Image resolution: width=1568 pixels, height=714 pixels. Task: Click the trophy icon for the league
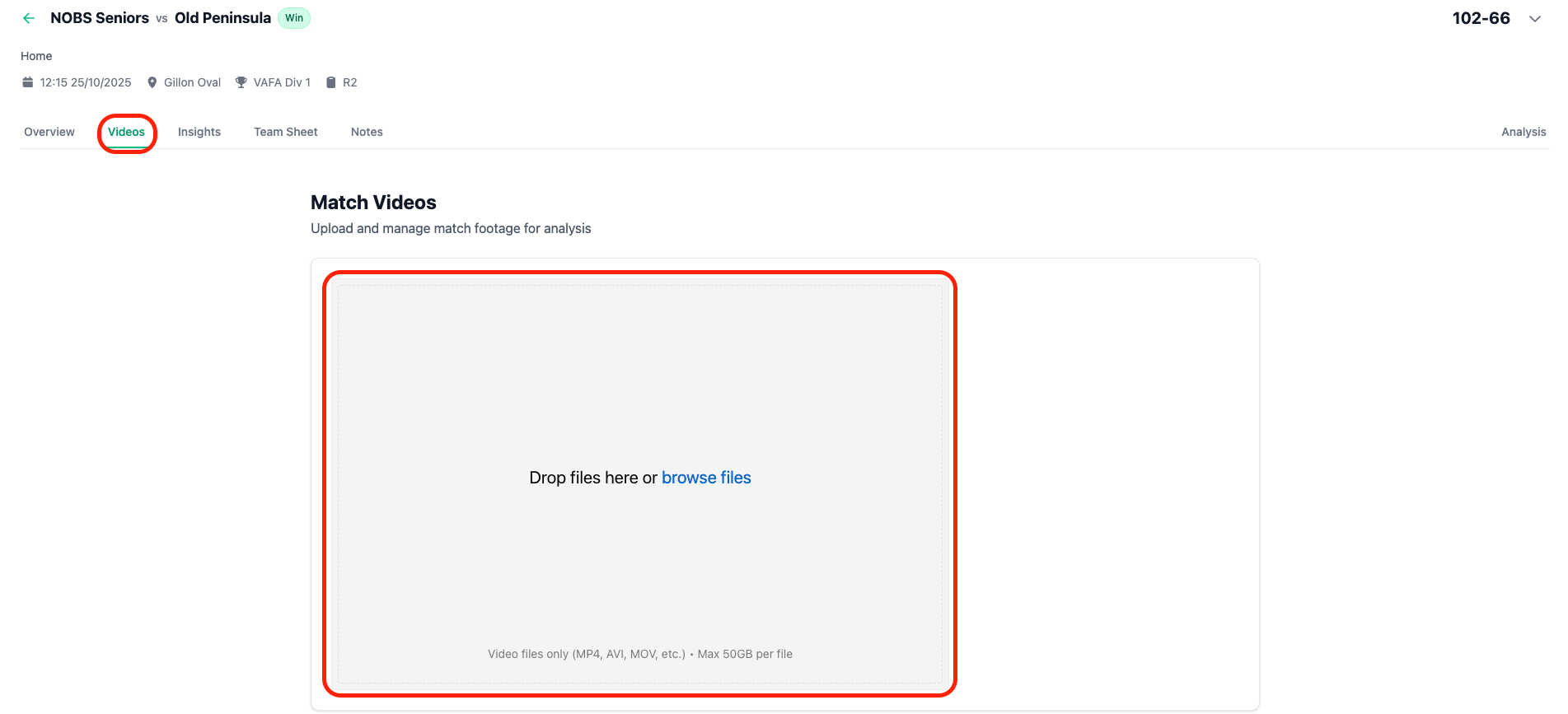pyautogui.click(x=241, y=82)
